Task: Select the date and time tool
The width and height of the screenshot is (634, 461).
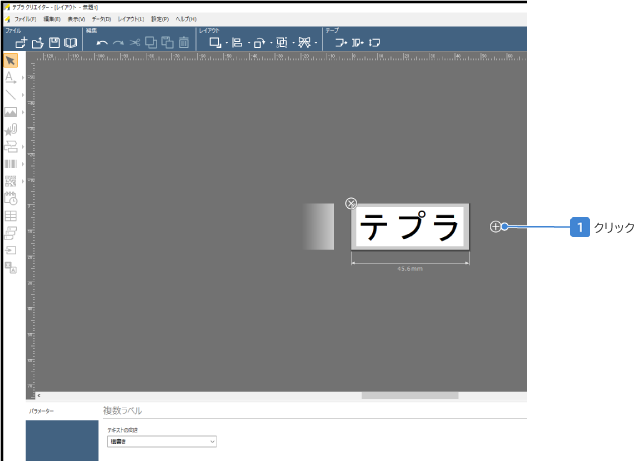Action: pyautogui.click(x=10, y=198)
